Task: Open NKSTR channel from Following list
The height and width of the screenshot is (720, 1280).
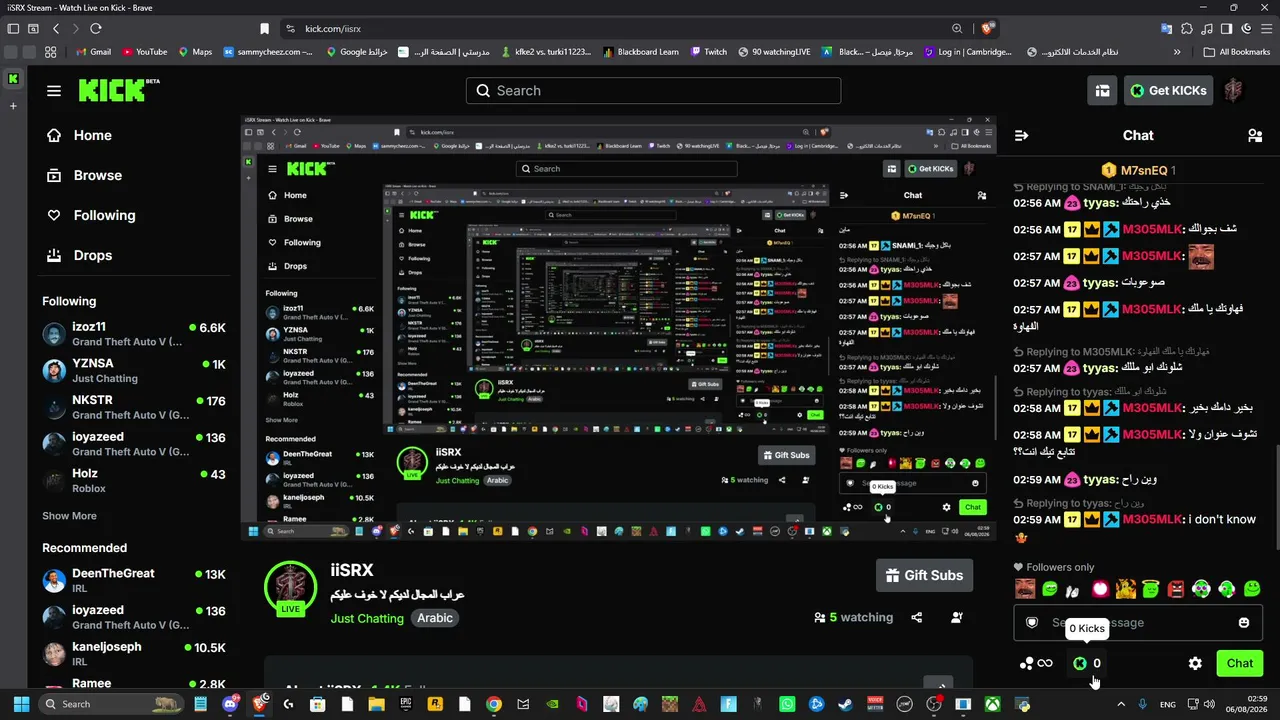Action: click(x=134, y=407)
